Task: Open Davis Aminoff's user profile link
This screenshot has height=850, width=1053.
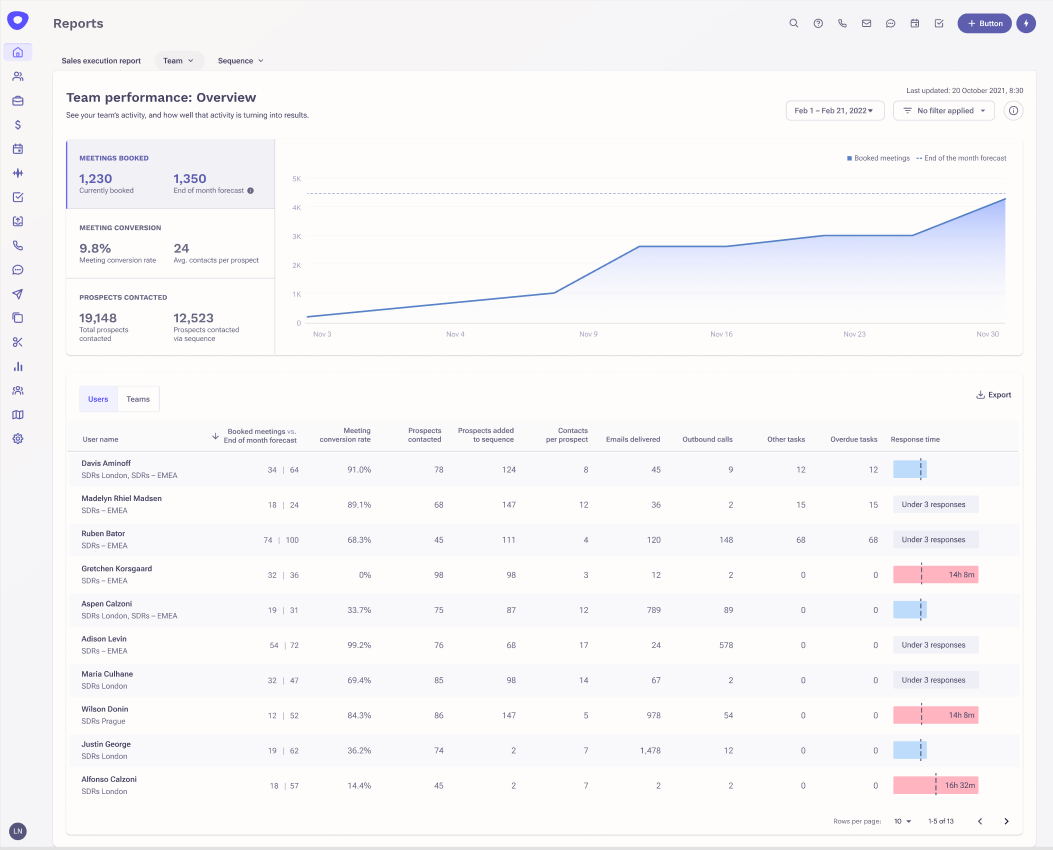Action: click(107, 462)
